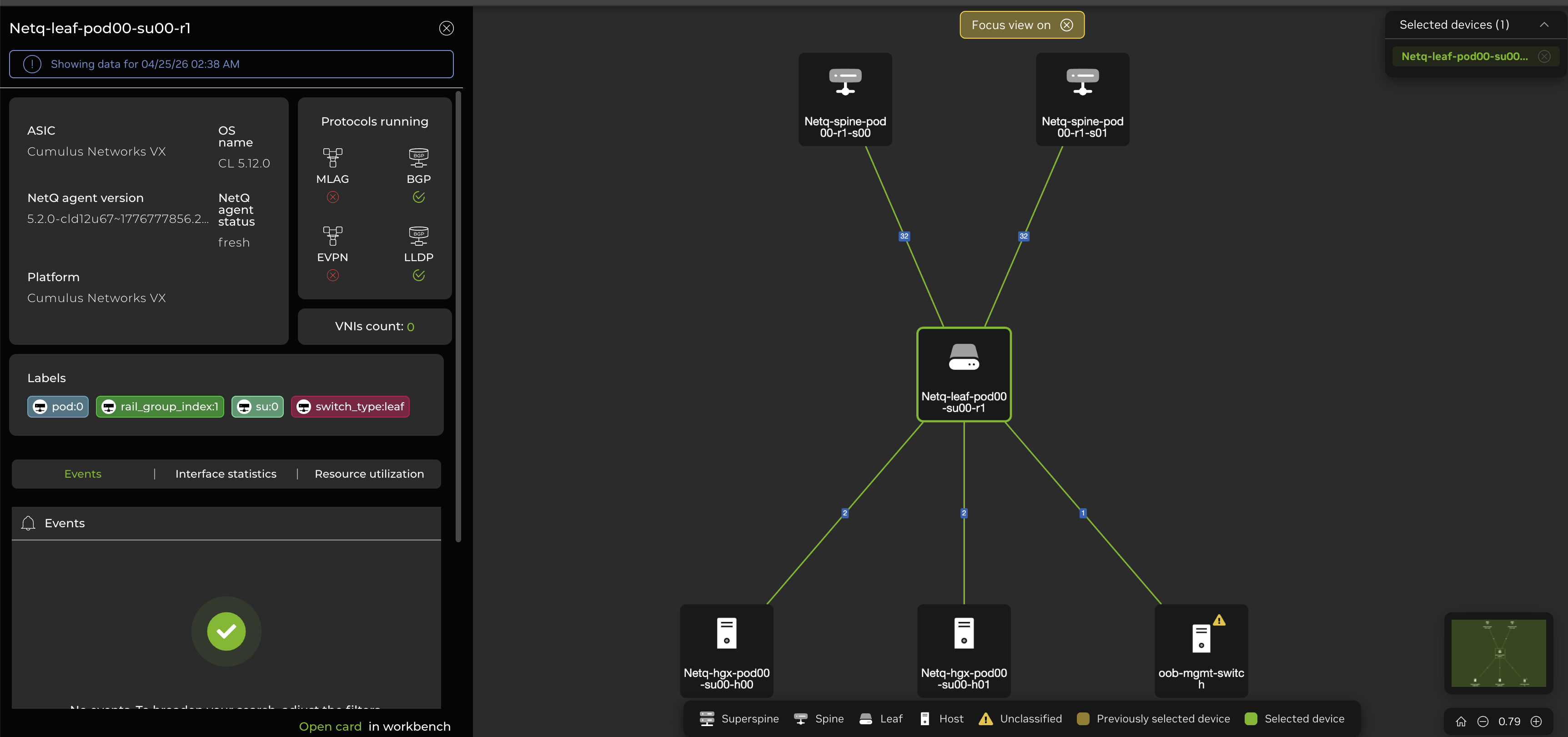Click the LLDP protocol icon
This screenshot has height=737, width=1568.
pyautogui.click(x=419, y=235)
